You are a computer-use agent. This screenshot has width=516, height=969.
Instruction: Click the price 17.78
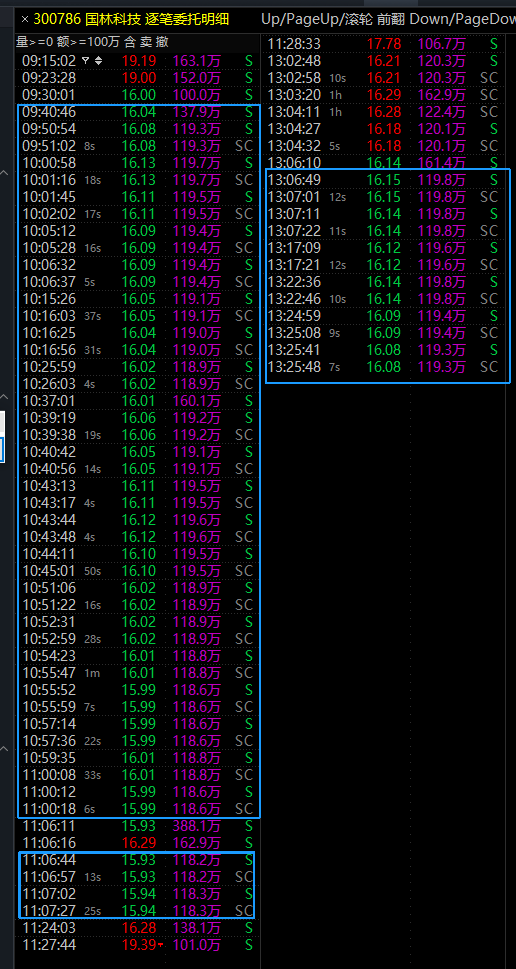[384, 44]
